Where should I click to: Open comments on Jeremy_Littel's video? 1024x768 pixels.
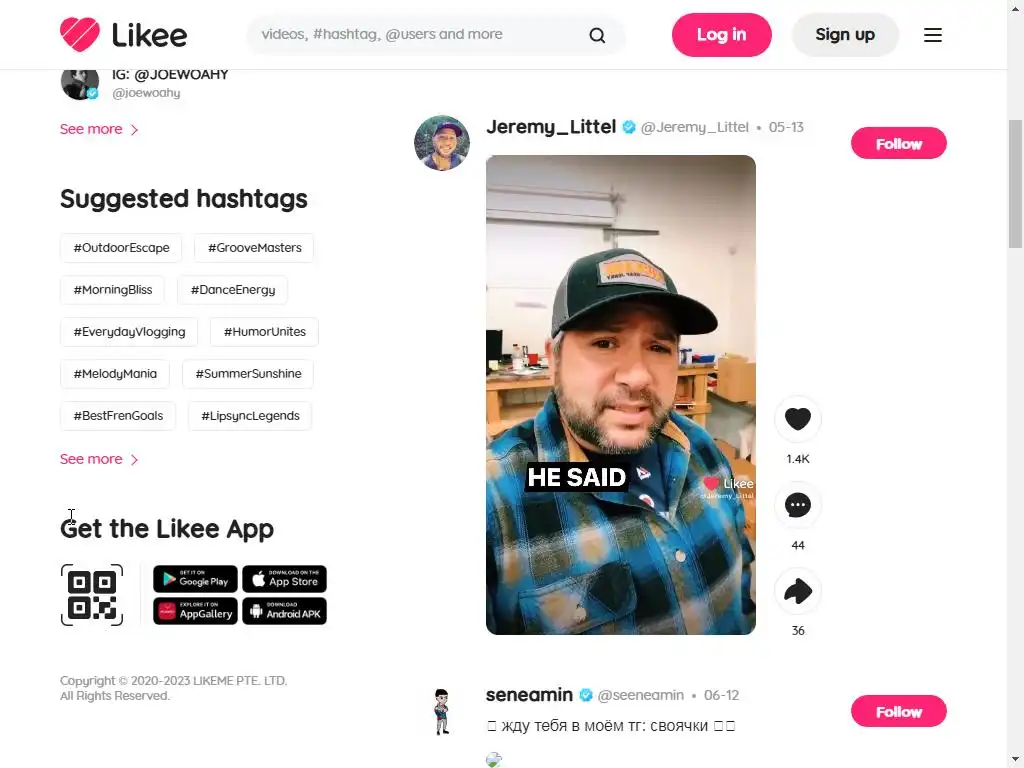click(x=797, y=505)
